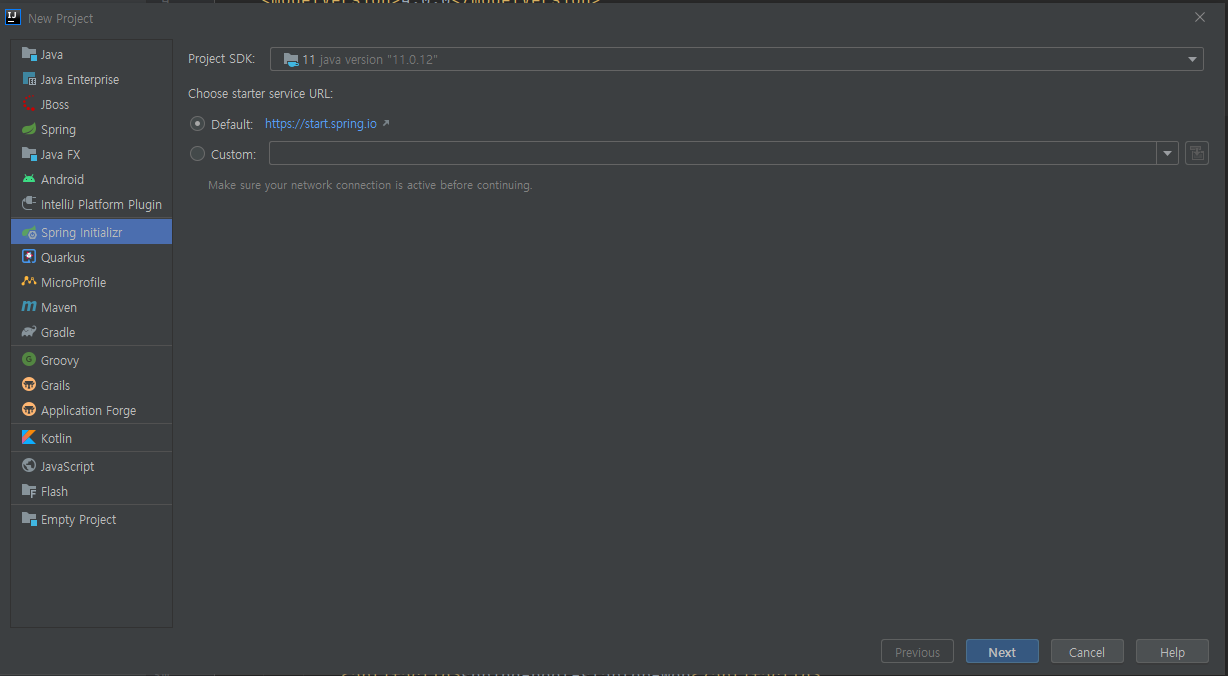This screenshot has height=676, width=1228.
Task: Close the New Project dialog
Action: pos(1200,17)
